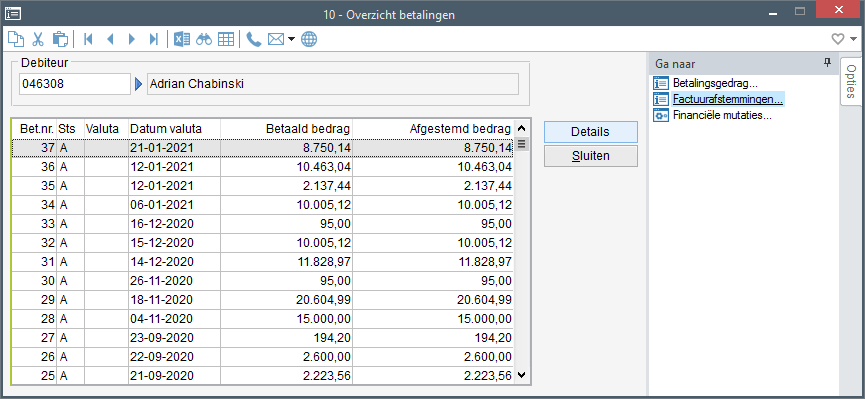Image resolution: width=865 pixels, height=399 pixels.
Task: Click the Betaald bedrag column header
Action: click(x=286, y=129)
